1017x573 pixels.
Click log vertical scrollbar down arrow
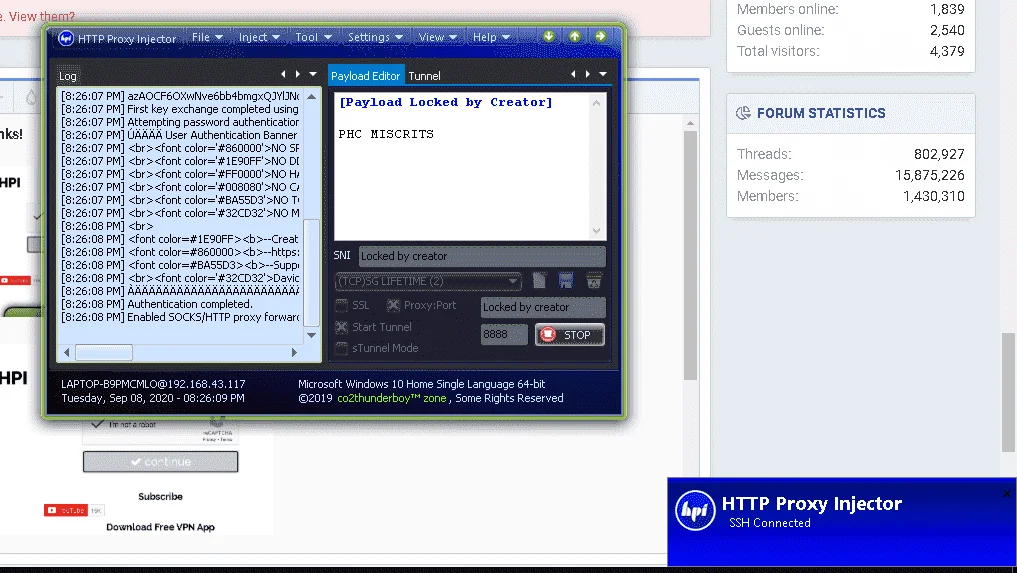pos(311,335)
